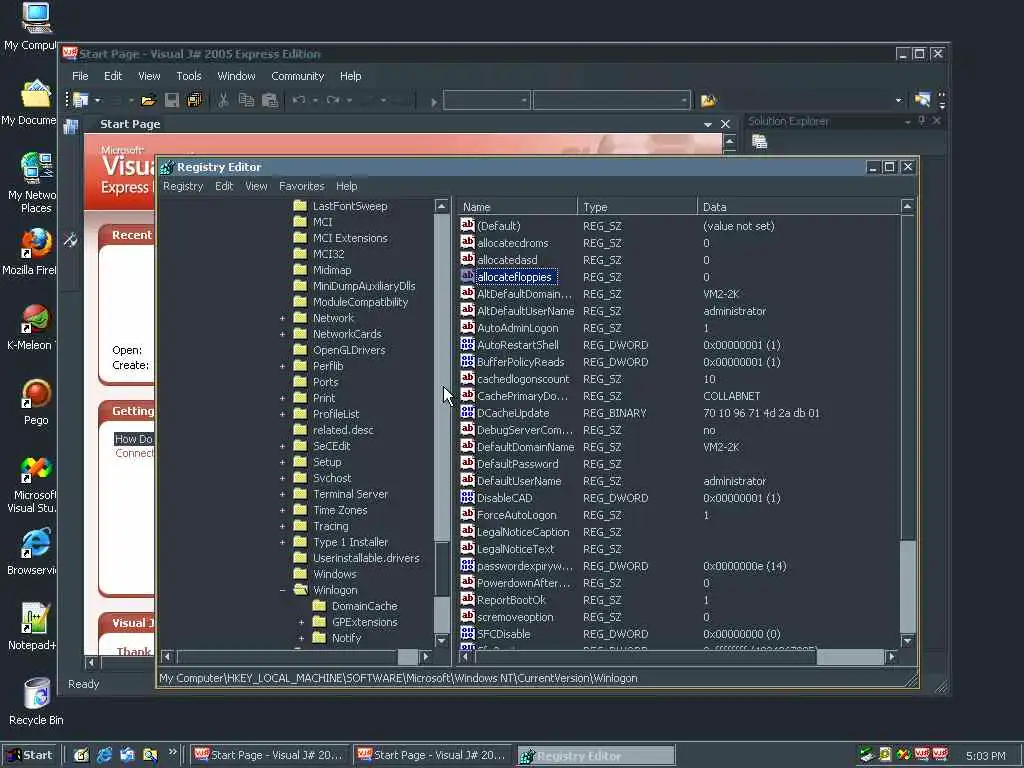Viewport: 1024px width, 768px height.
Task: Open the Recycle Bin desktop icon
Action: tap(36, 701)
